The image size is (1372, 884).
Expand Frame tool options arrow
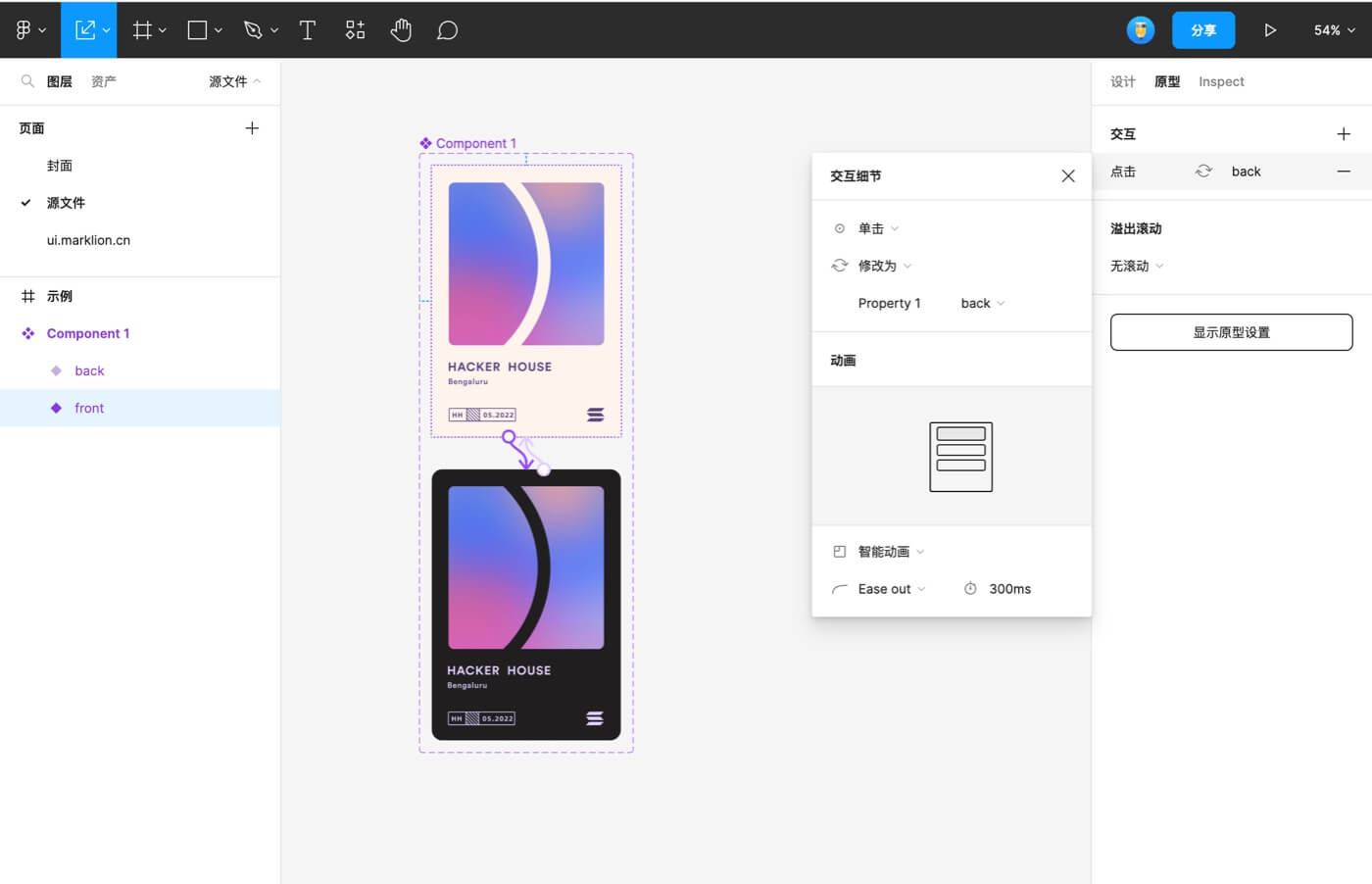point(163,30)
